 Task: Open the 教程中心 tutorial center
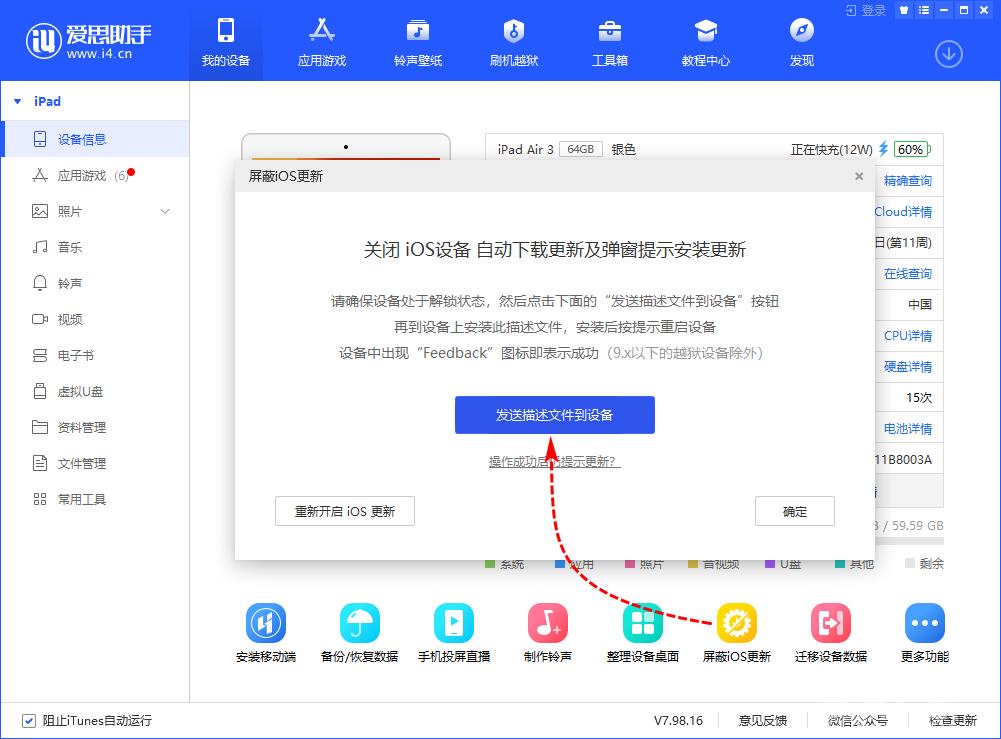[x=705, y=40]
